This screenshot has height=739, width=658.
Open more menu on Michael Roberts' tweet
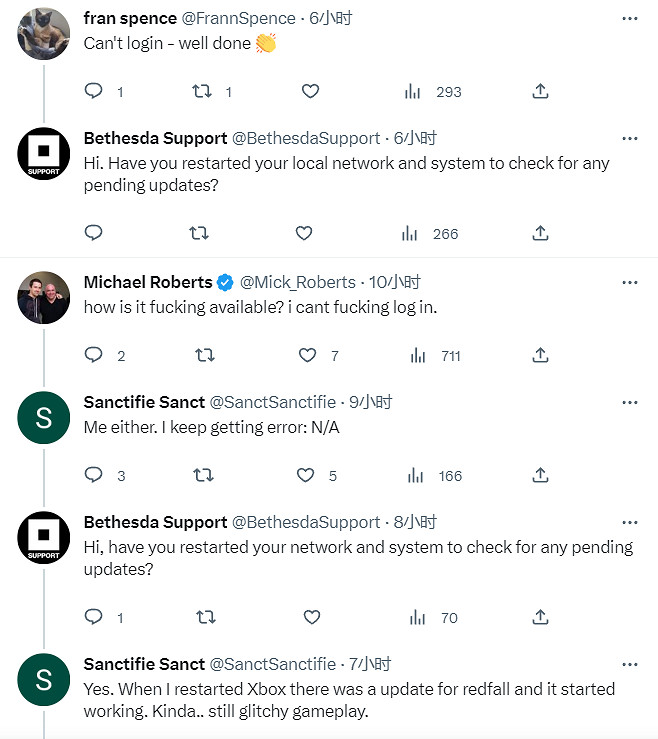pyautogui.click(x=629, y=282)
